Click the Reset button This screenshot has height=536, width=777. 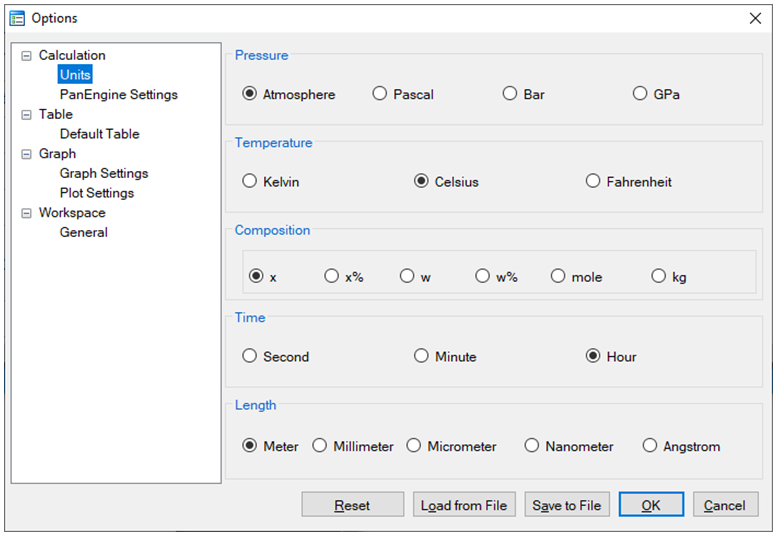pyautogui.click(x=352, y=505)
